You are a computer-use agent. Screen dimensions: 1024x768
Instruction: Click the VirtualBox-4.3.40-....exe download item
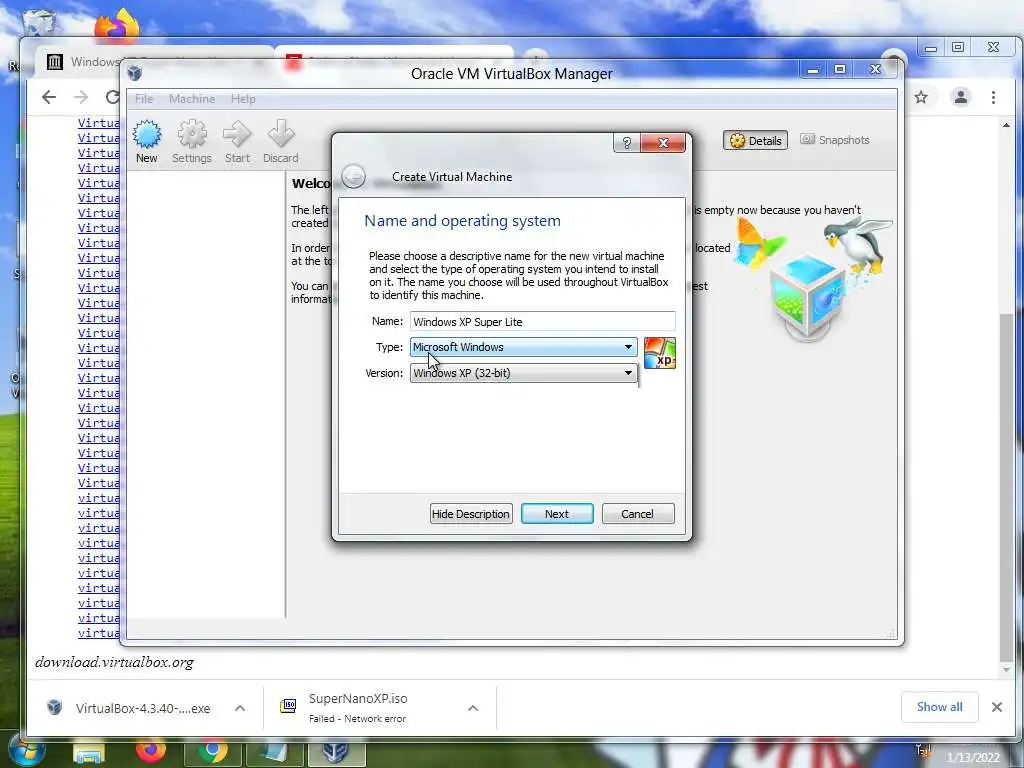pos(145,708)
